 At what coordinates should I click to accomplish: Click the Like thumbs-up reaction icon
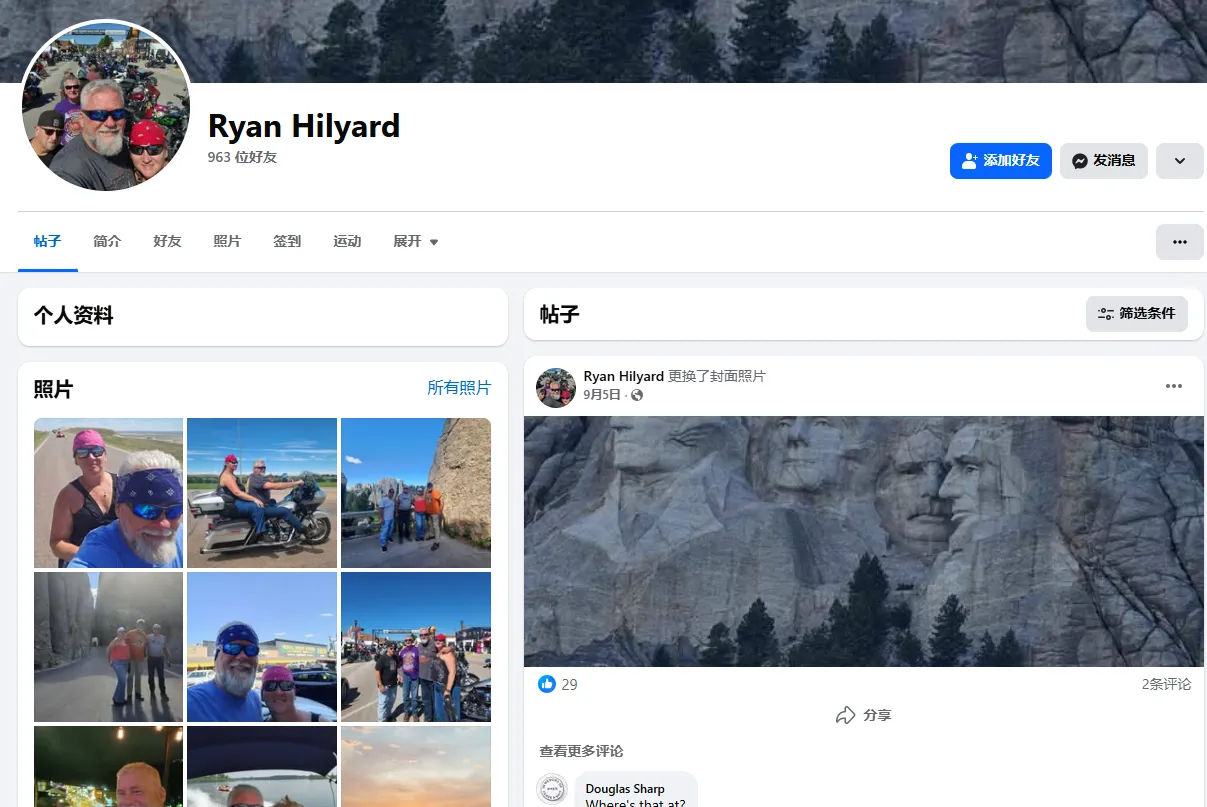(546, 684)
